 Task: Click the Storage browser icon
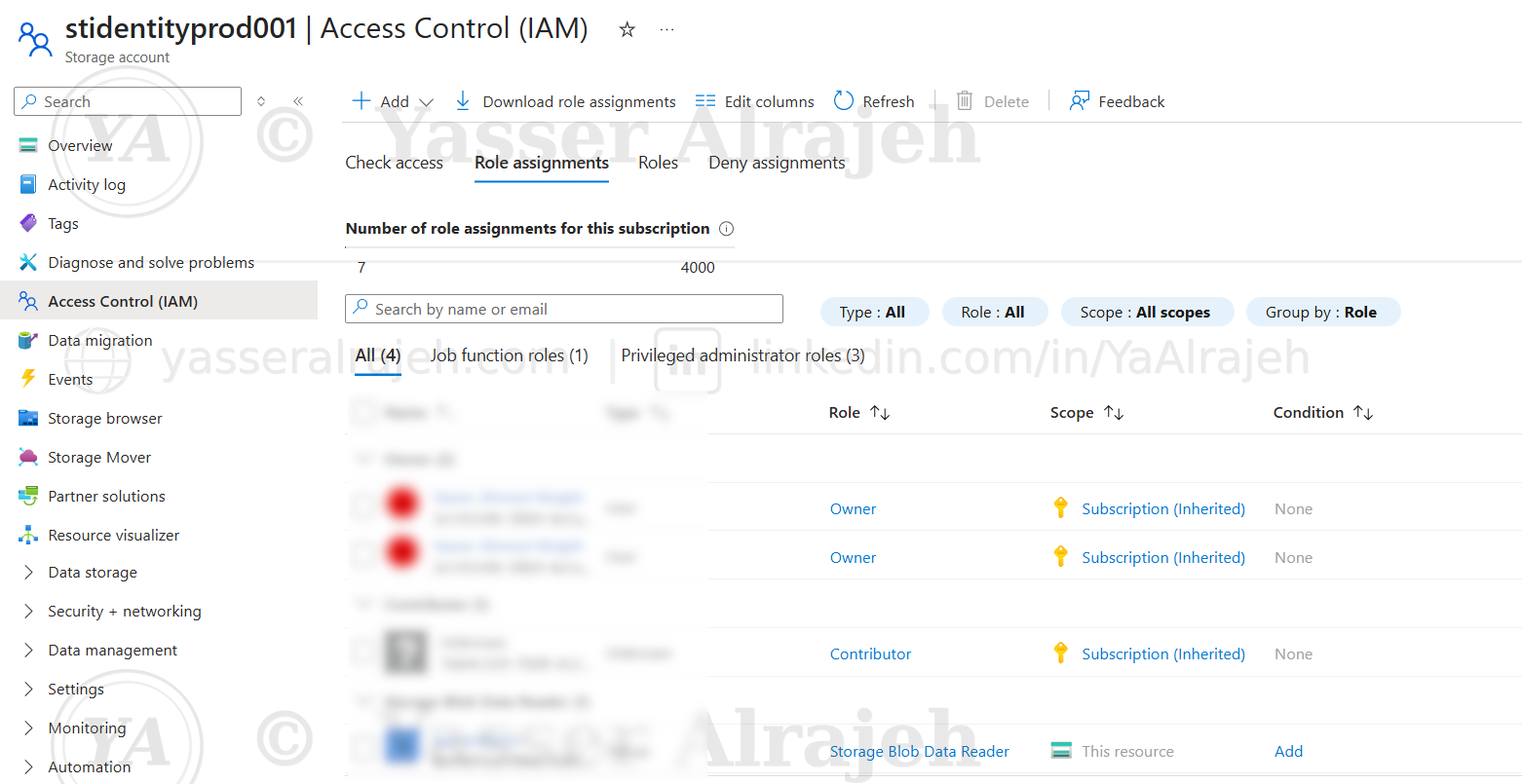click(28, 419)
